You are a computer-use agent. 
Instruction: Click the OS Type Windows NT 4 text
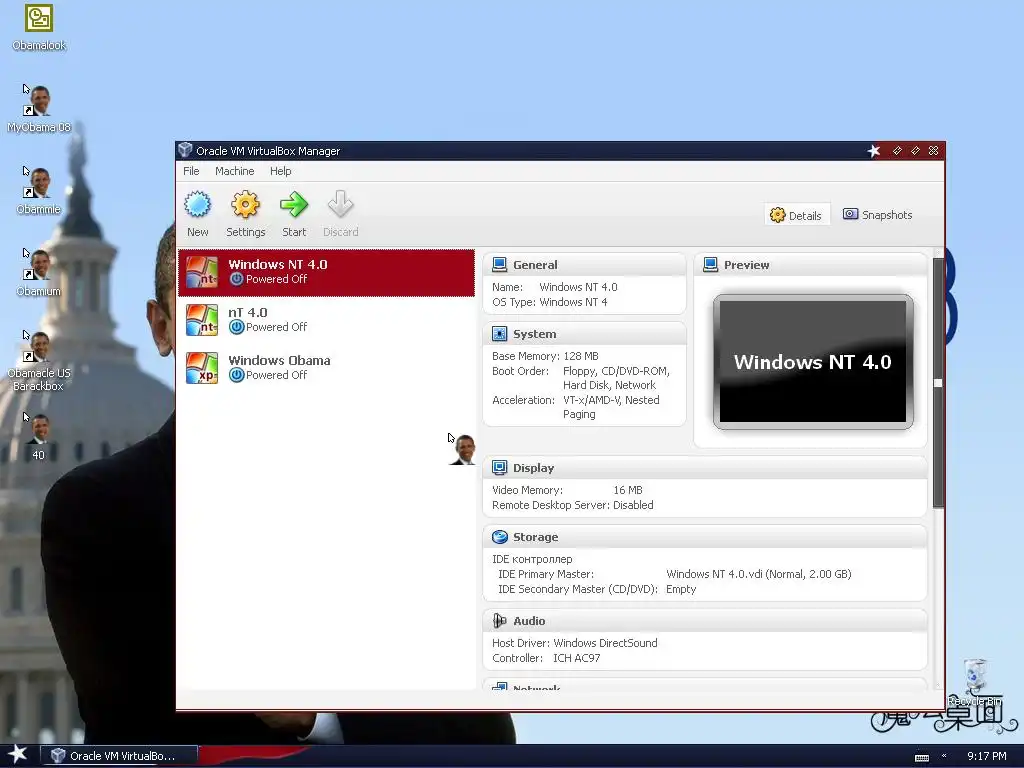(550, 302)
